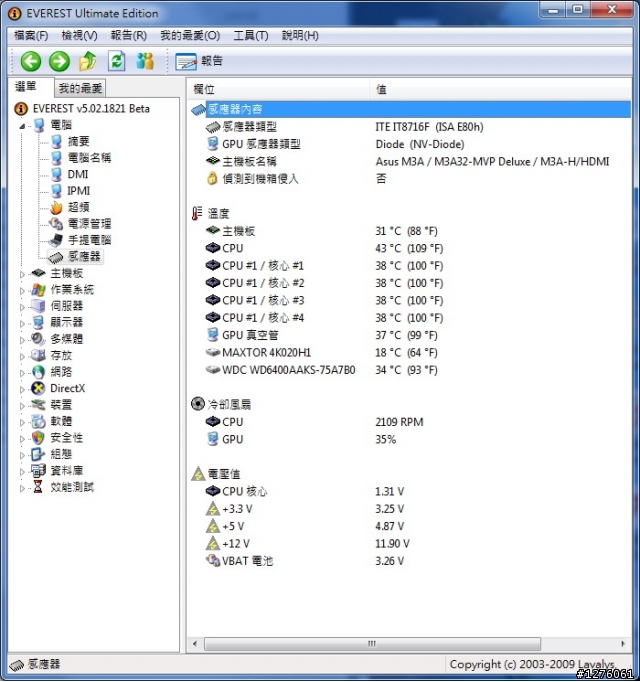Select the 手提電腦 tree item
This screenshot has height=682, width=640.
(x=89, y=240)
